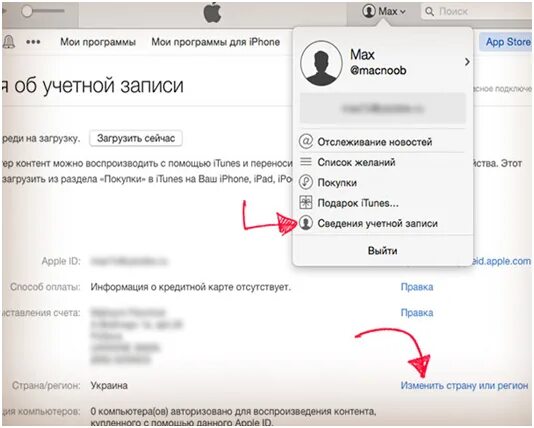534x428 pixels.
Task: Open the Мои программы tab
Action: tap(98, 42)
